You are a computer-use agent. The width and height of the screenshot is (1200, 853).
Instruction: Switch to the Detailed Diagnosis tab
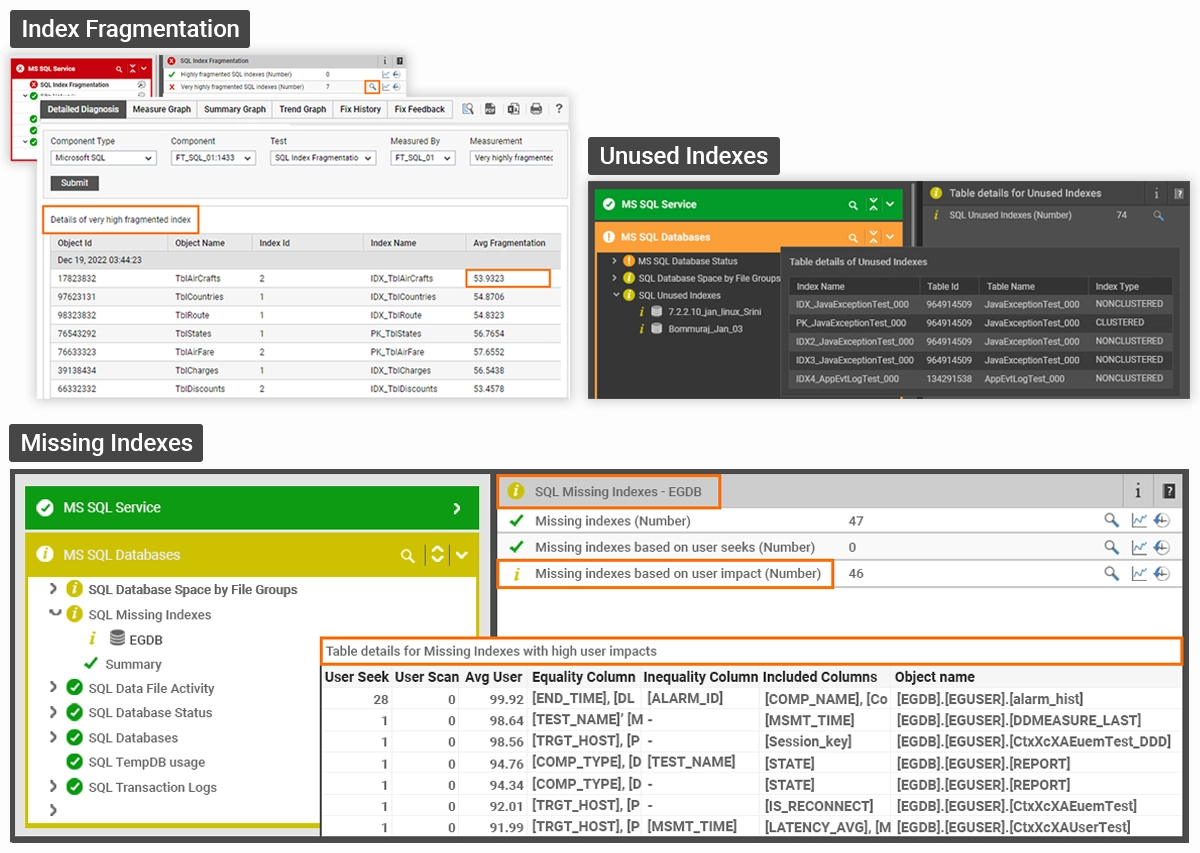click(x=84, y=109)
